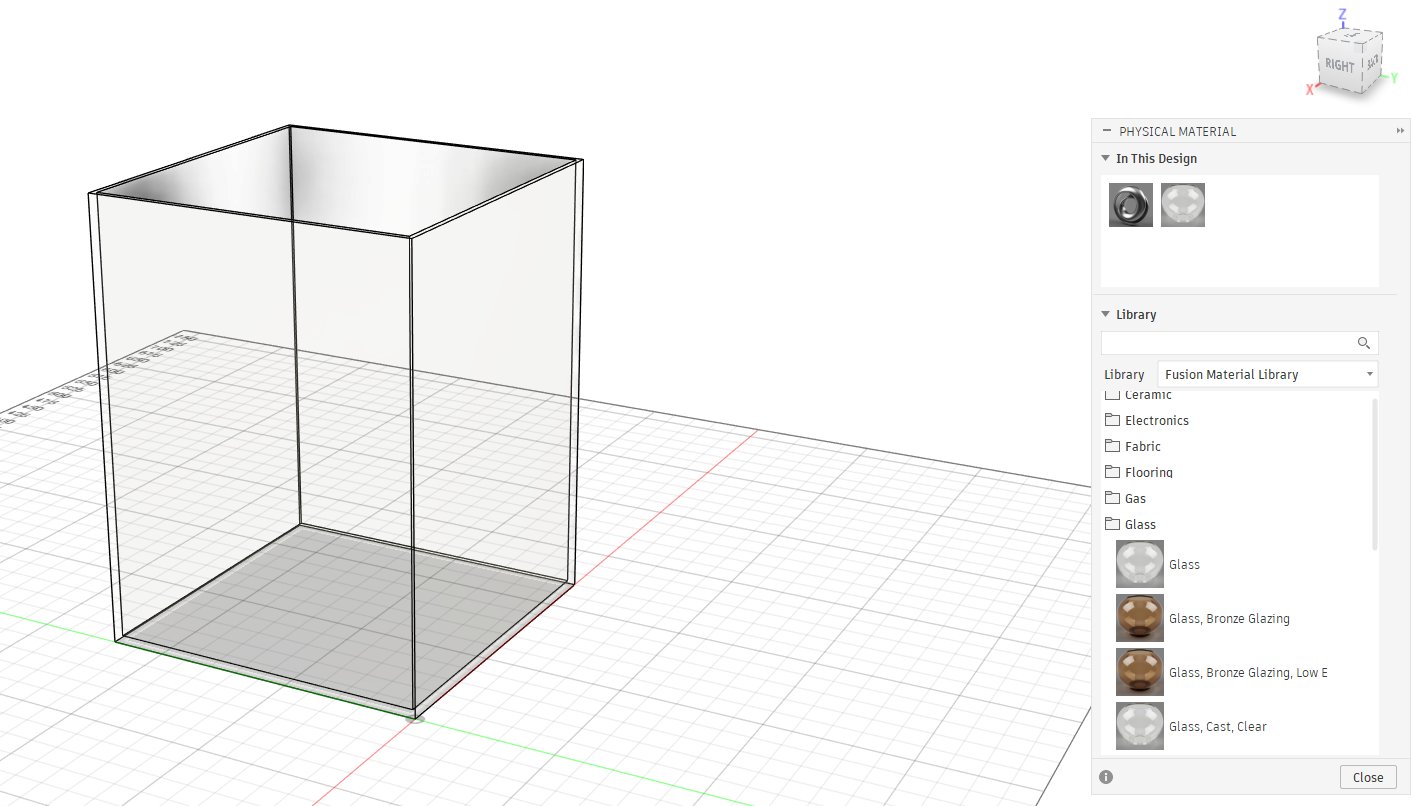
Task: Open the Flooring material folder
Action: [x=1148, y=472]
